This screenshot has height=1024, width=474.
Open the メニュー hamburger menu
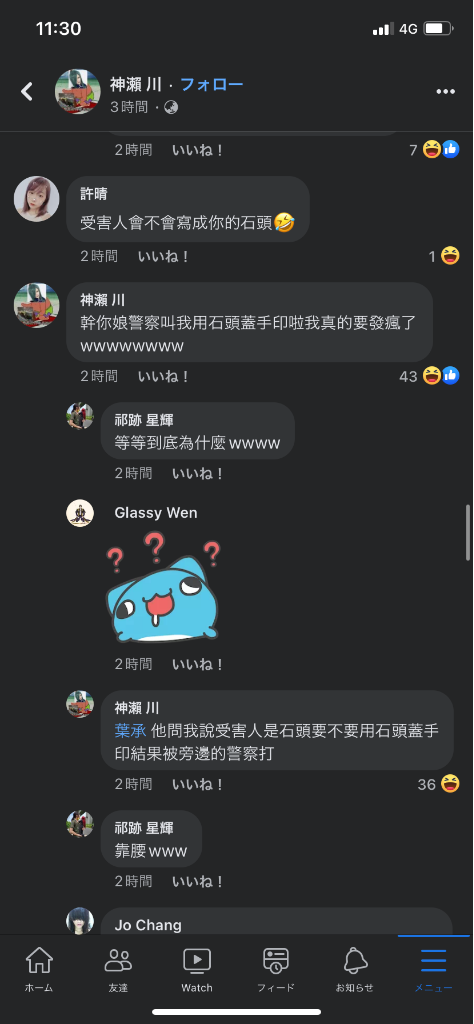pyautogui.click(x=434, y=970)
